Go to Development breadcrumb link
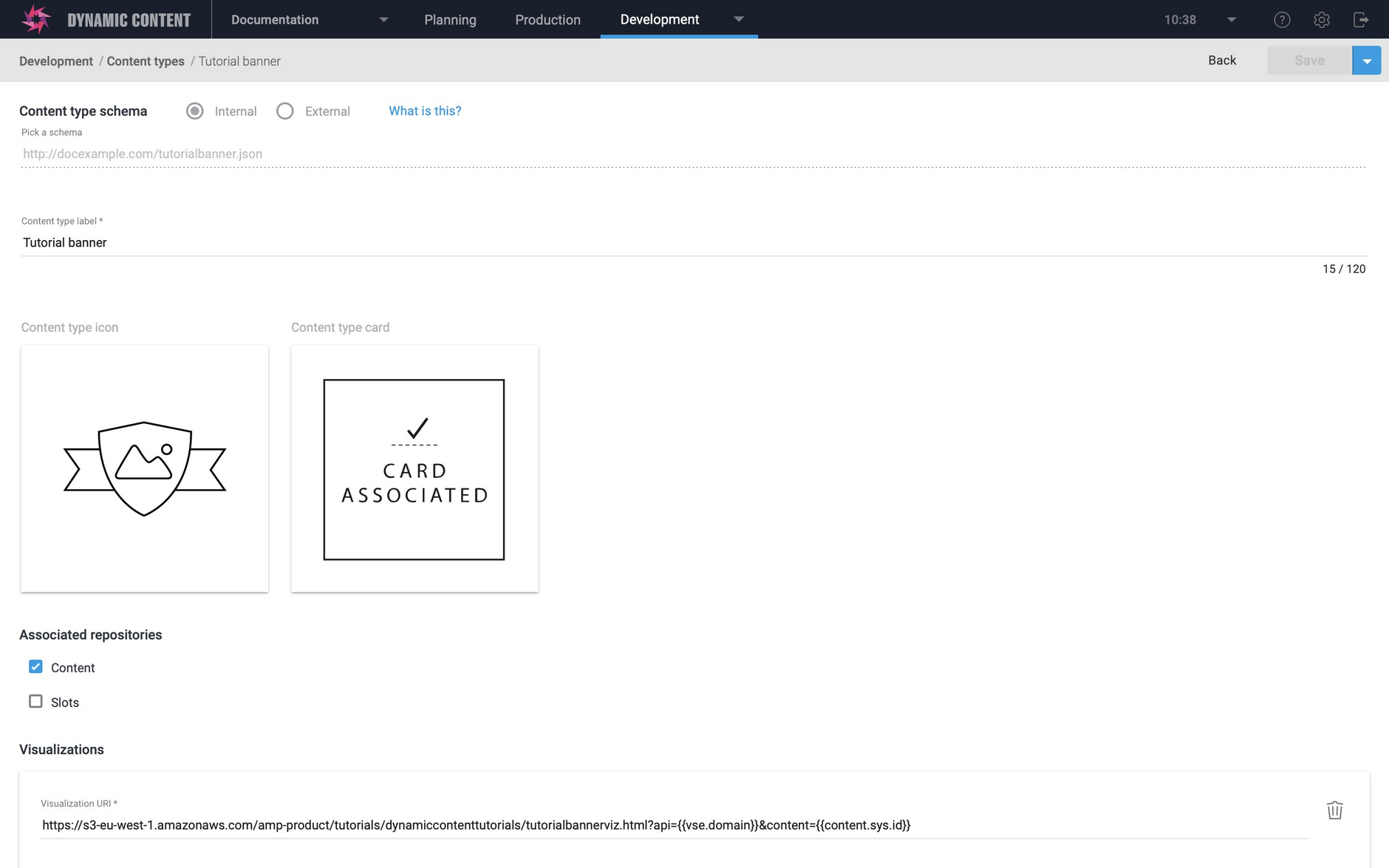This screenshot has height=868, width=1389. pyautogui.click(x=56, y=61)
